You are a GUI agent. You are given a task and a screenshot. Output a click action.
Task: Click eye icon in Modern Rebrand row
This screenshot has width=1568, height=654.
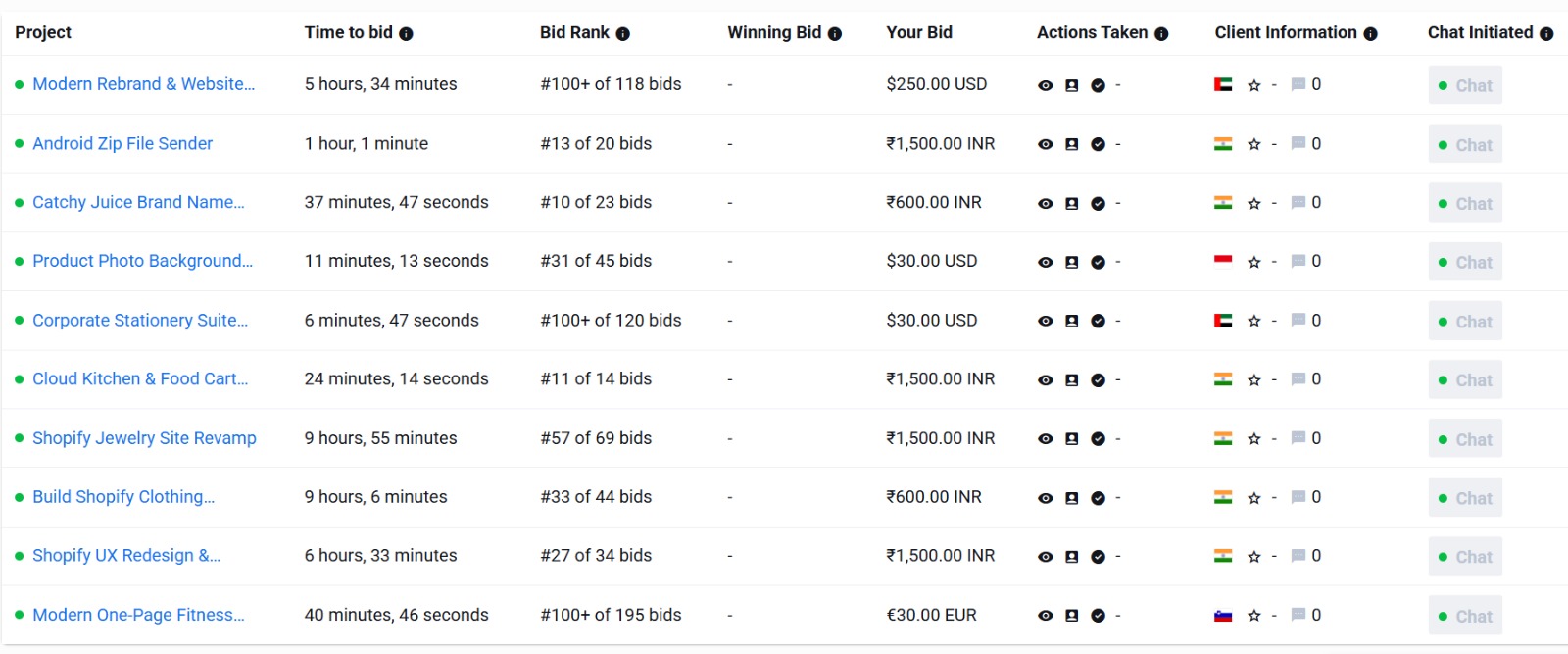(1046, 85)
